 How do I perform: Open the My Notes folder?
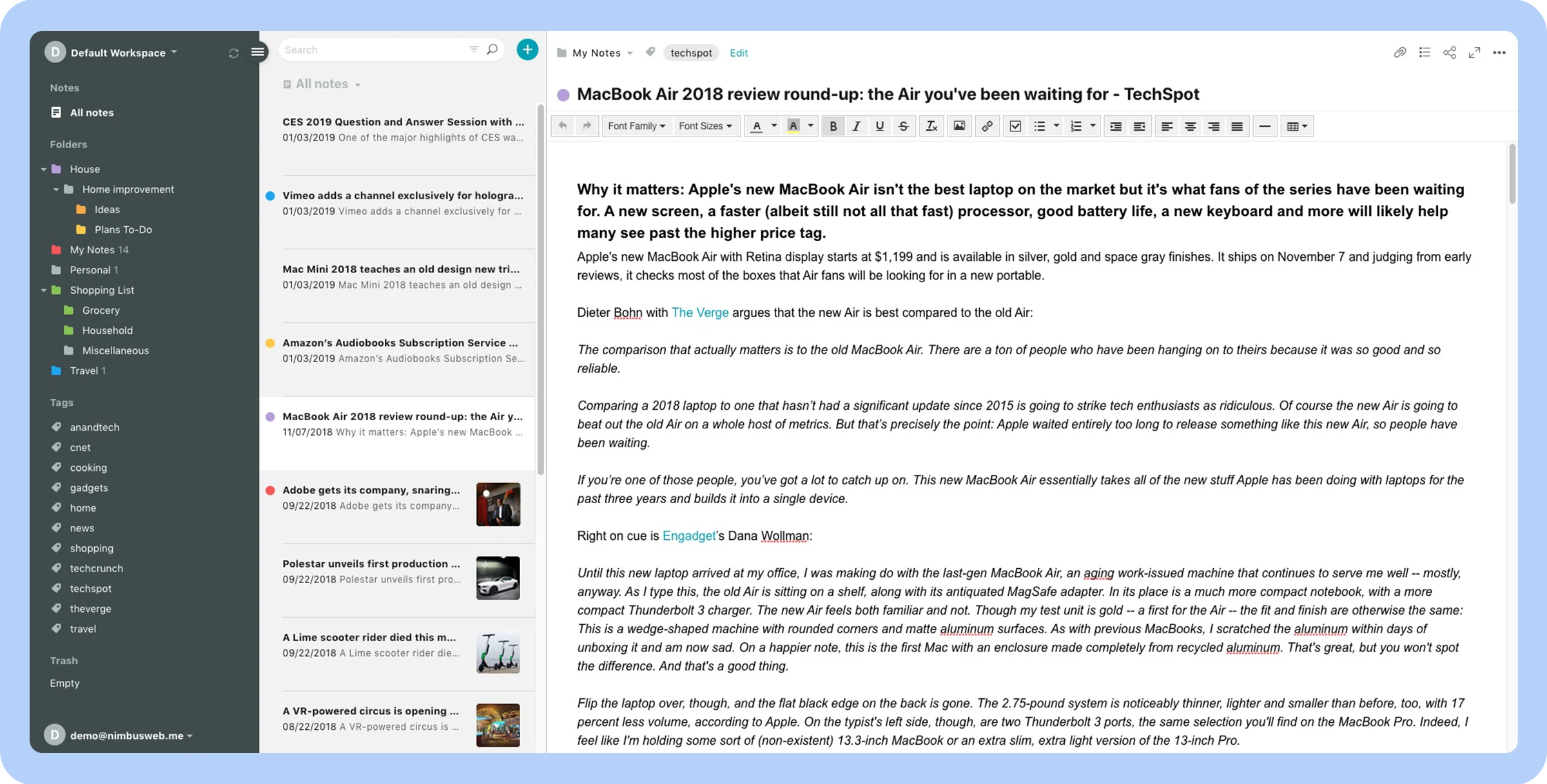(92, 249)
